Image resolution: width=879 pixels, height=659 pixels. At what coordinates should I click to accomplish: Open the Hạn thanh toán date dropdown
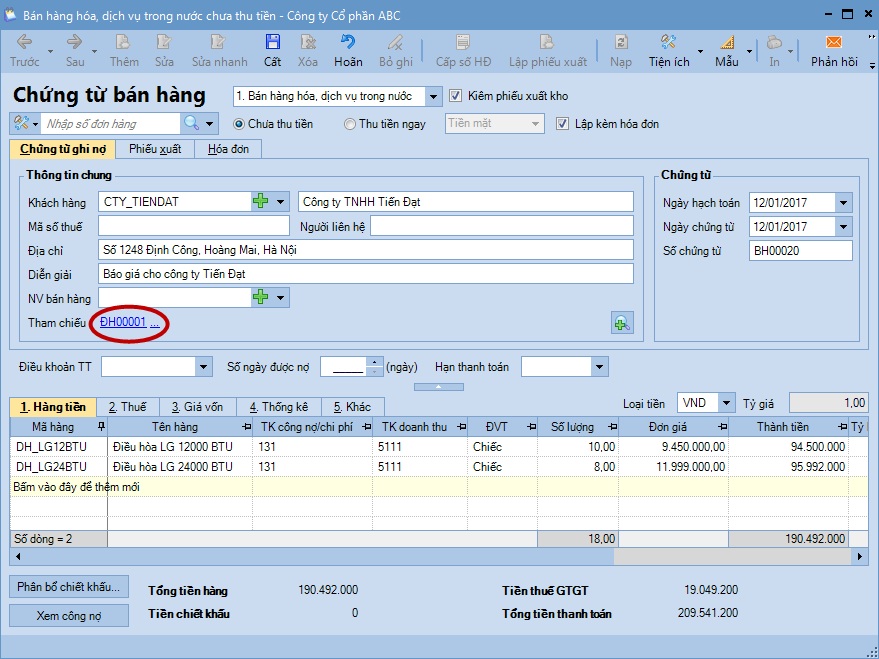coord(599,368)
